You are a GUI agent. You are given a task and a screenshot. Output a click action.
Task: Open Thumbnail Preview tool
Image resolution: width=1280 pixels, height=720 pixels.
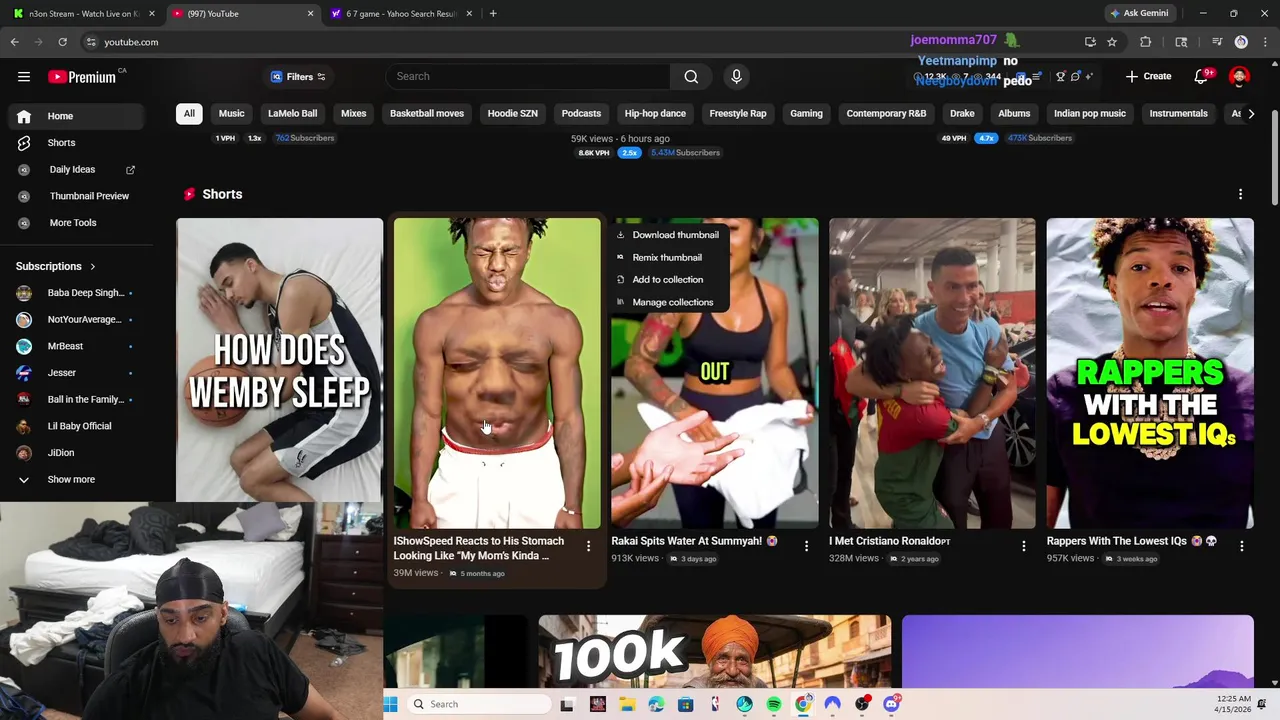(78, 196)
